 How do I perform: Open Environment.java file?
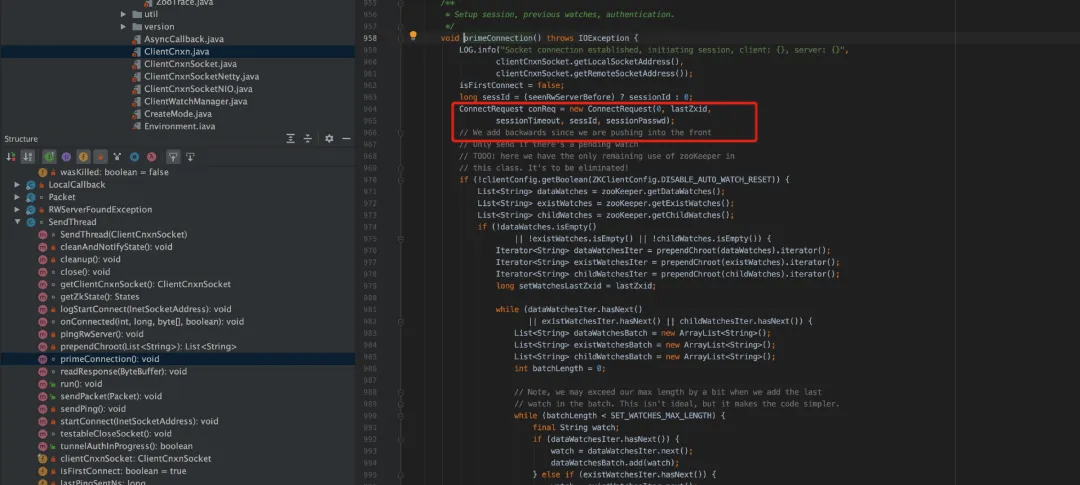(x=178, y=127)
